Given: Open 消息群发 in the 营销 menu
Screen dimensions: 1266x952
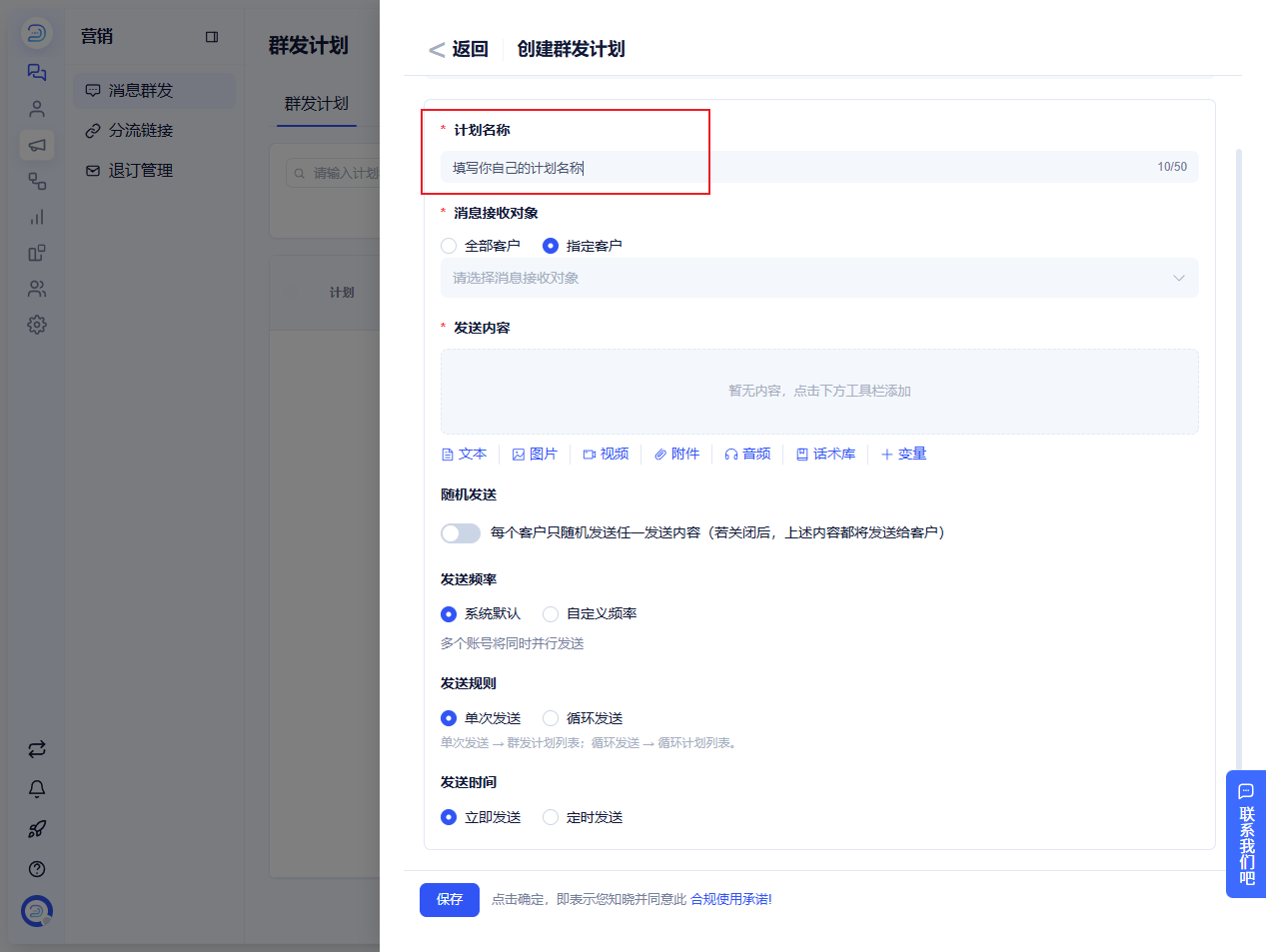Looking at the screenshot, I should point(155,91).
